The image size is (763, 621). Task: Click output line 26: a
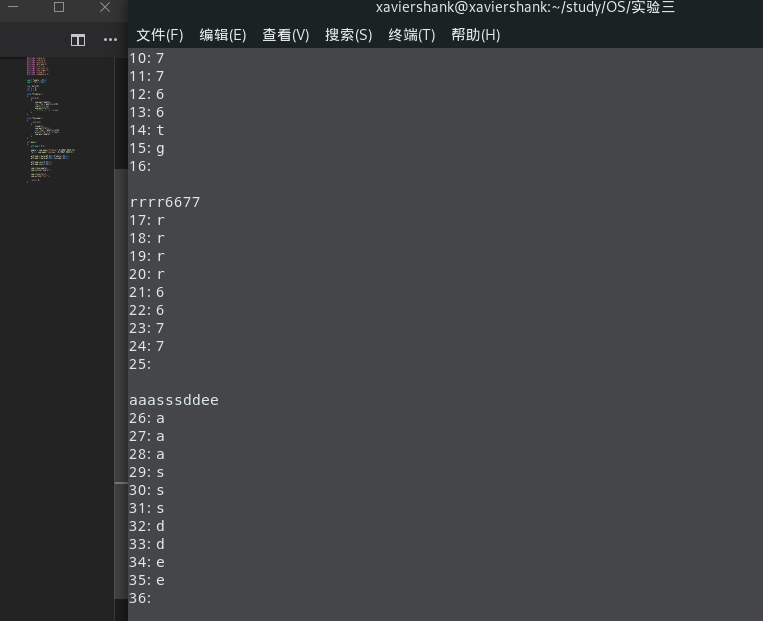(146, 419)
